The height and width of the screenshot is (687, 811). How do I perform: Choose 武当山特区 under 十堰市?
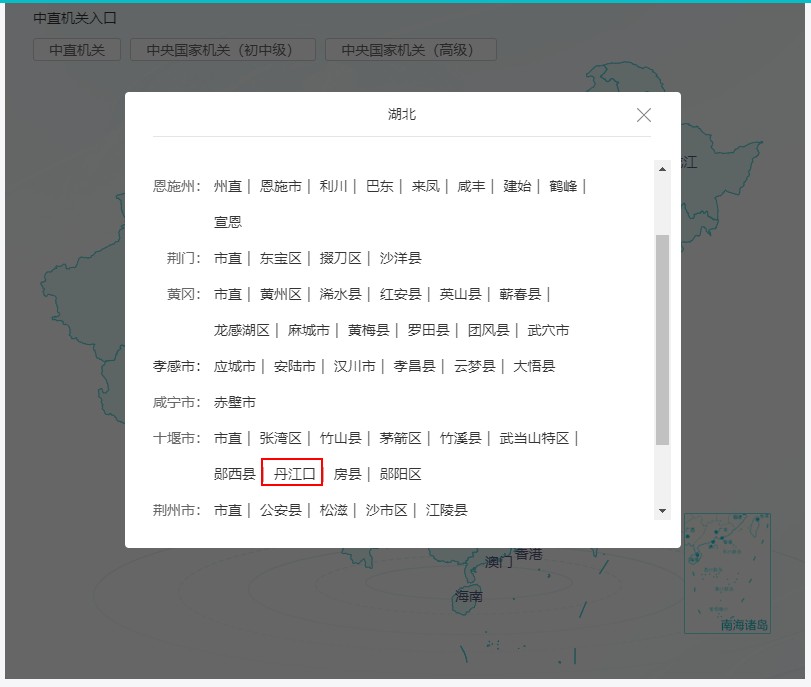(x=534, y=438)
